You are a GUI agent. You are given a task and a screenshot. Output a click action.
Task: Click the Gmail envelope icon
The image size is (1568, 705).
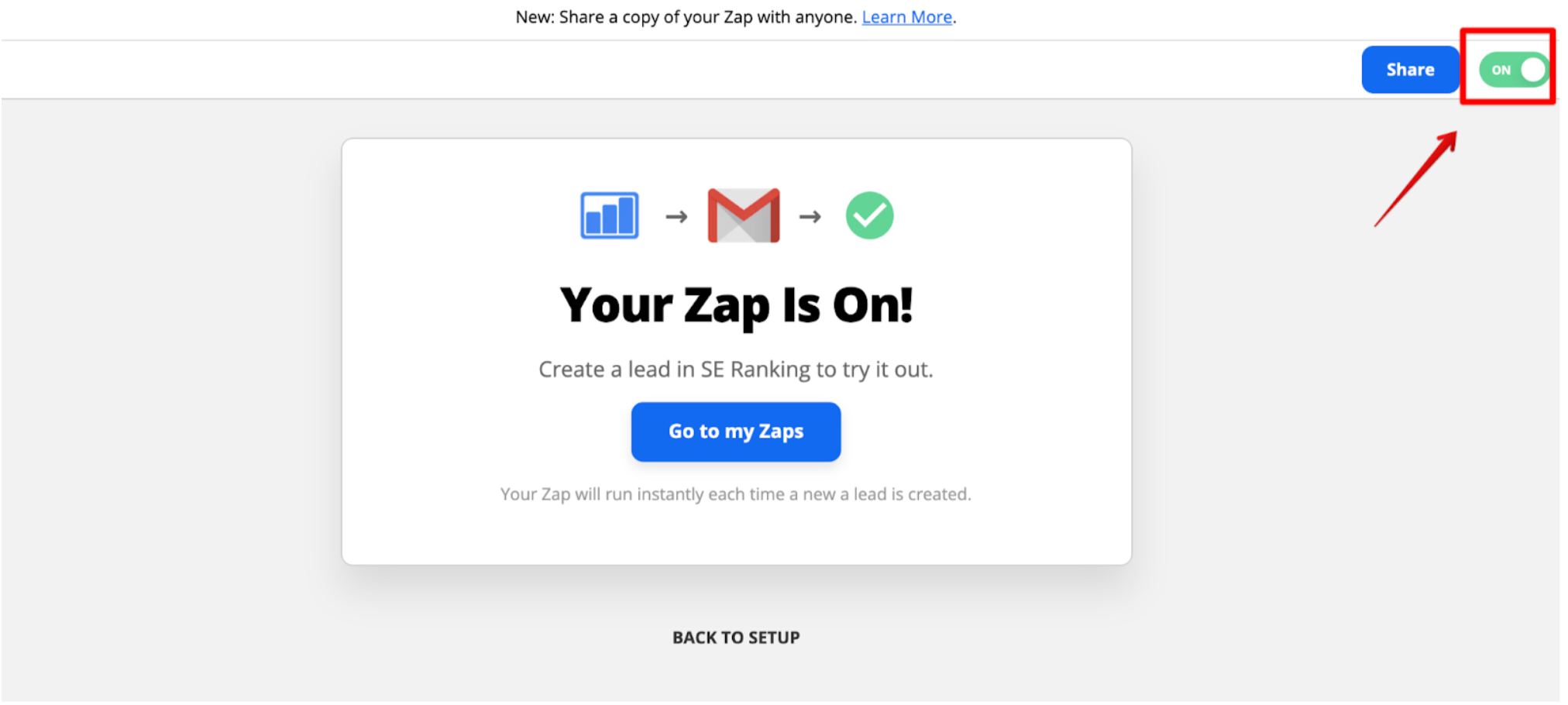click(744, 215)
